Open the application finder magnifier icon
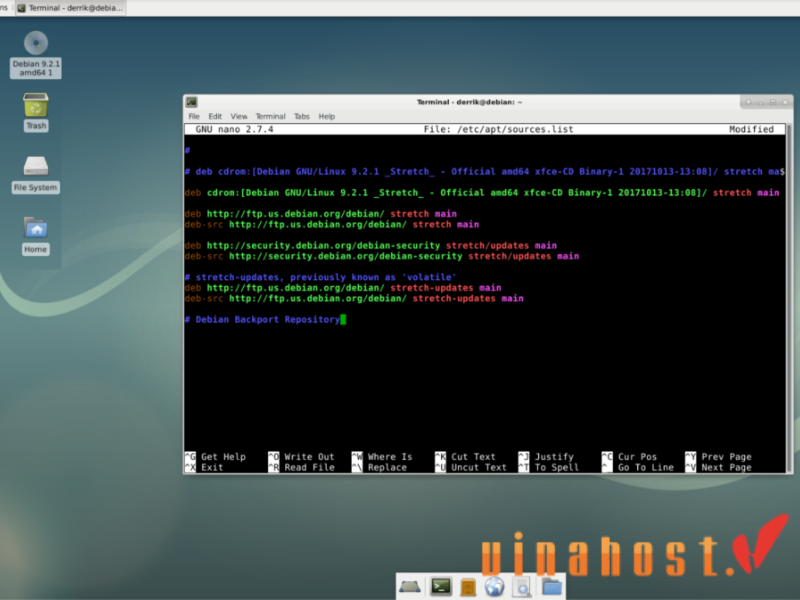The width and height of the screenshot is (800, 600). pos(522,588)
